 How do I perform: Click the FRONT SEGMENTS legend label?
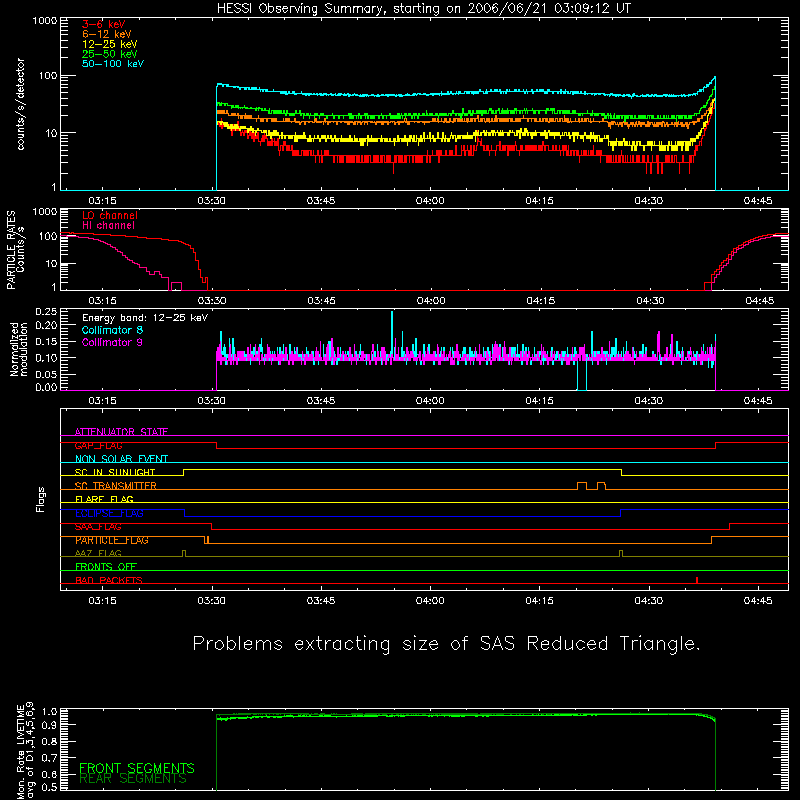137,768
